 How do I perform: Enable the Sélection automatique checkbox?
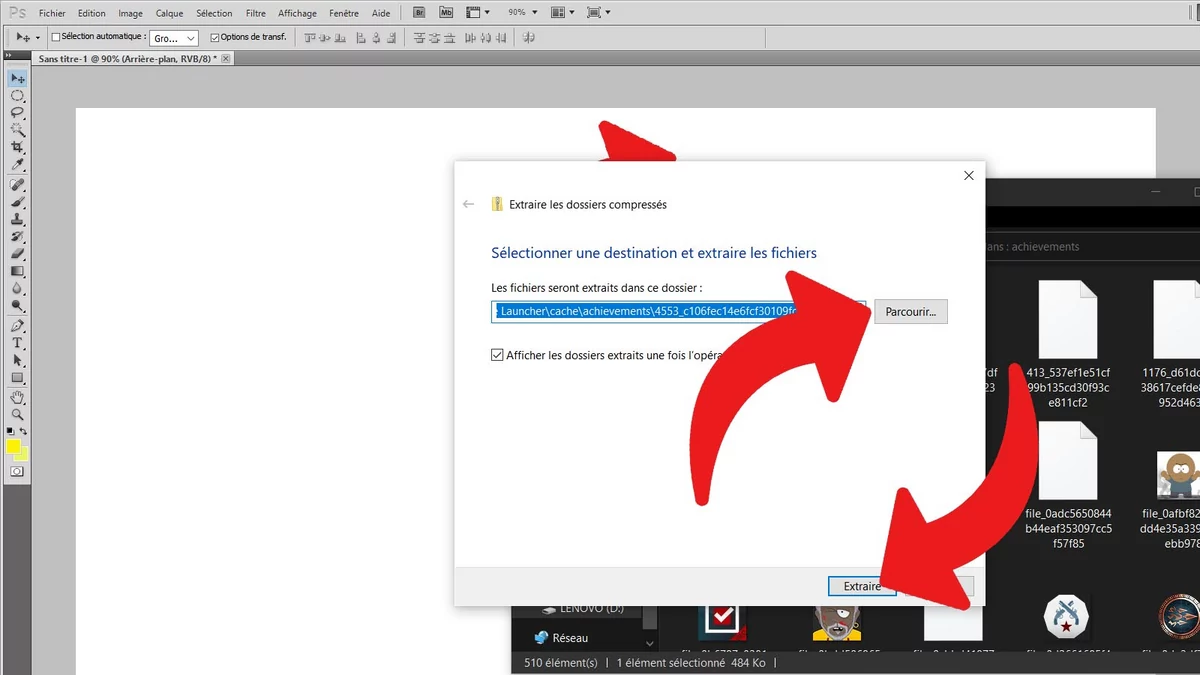point(55,37)
